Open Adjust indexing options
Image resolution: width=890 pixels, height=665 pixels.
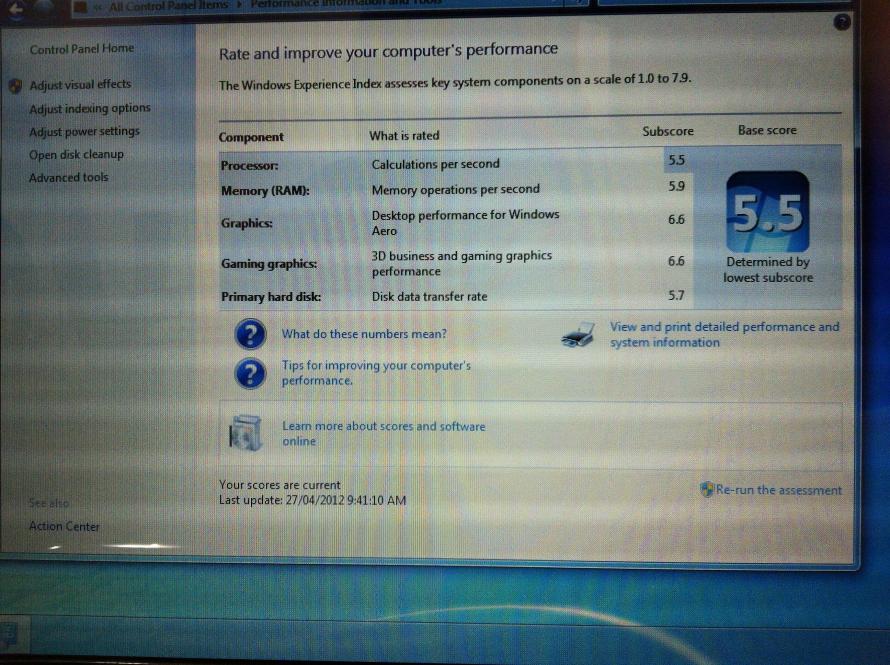pos(90,108)
